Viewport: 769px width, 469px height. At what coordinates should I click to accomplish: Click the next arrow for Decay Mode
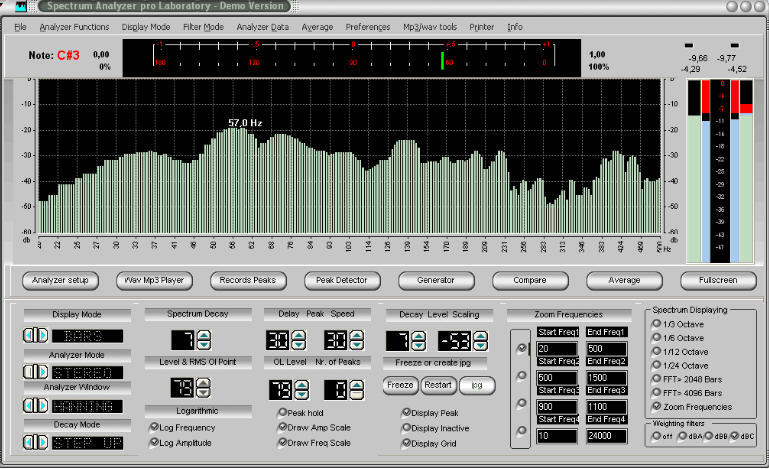tap(42, 443)
